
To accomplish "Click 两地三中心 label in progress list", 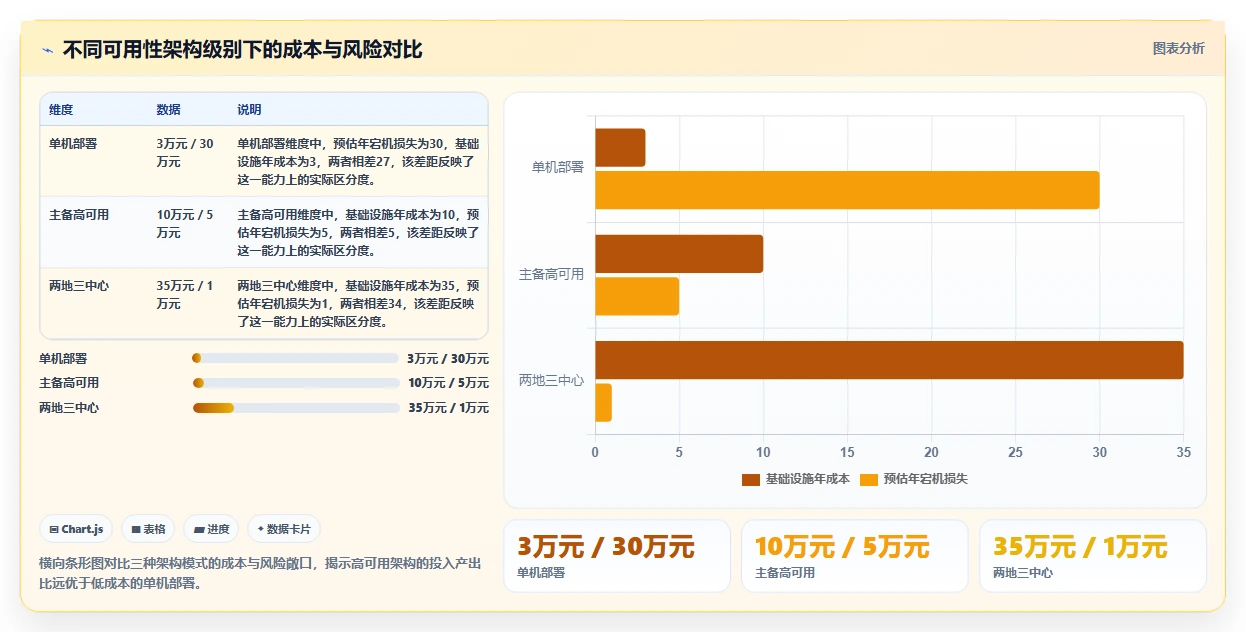I will [69, 408].
